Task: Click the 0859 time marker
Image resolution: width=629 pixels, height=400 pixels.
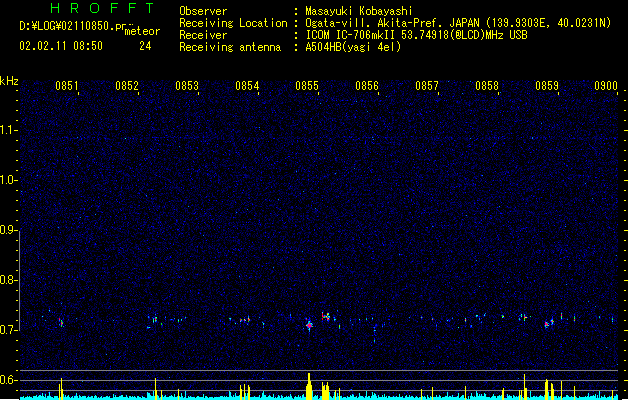Action: (x=547, y=86)
